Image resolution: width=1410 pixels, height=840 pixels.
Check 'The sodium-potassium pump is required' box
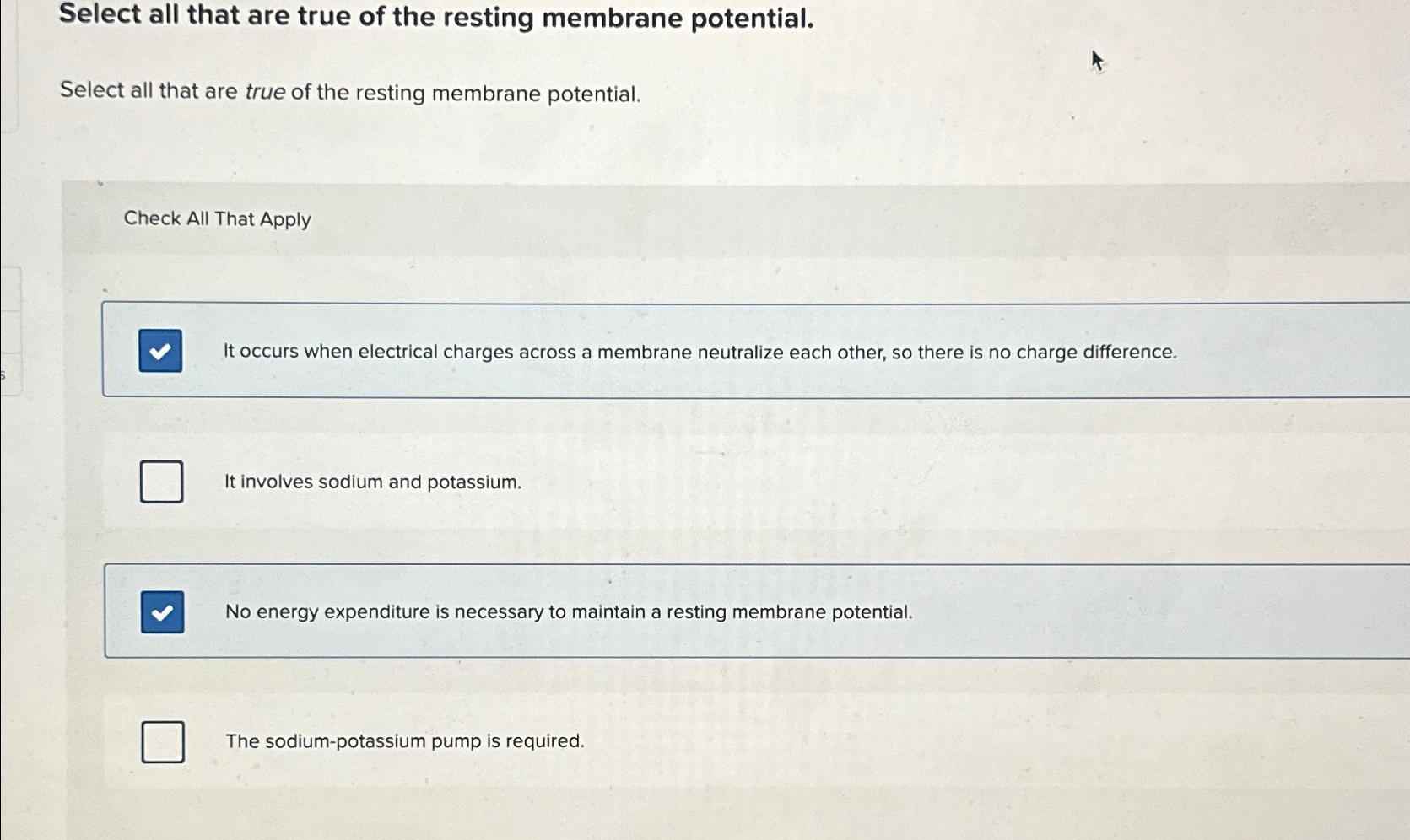[x=162, y=741]
